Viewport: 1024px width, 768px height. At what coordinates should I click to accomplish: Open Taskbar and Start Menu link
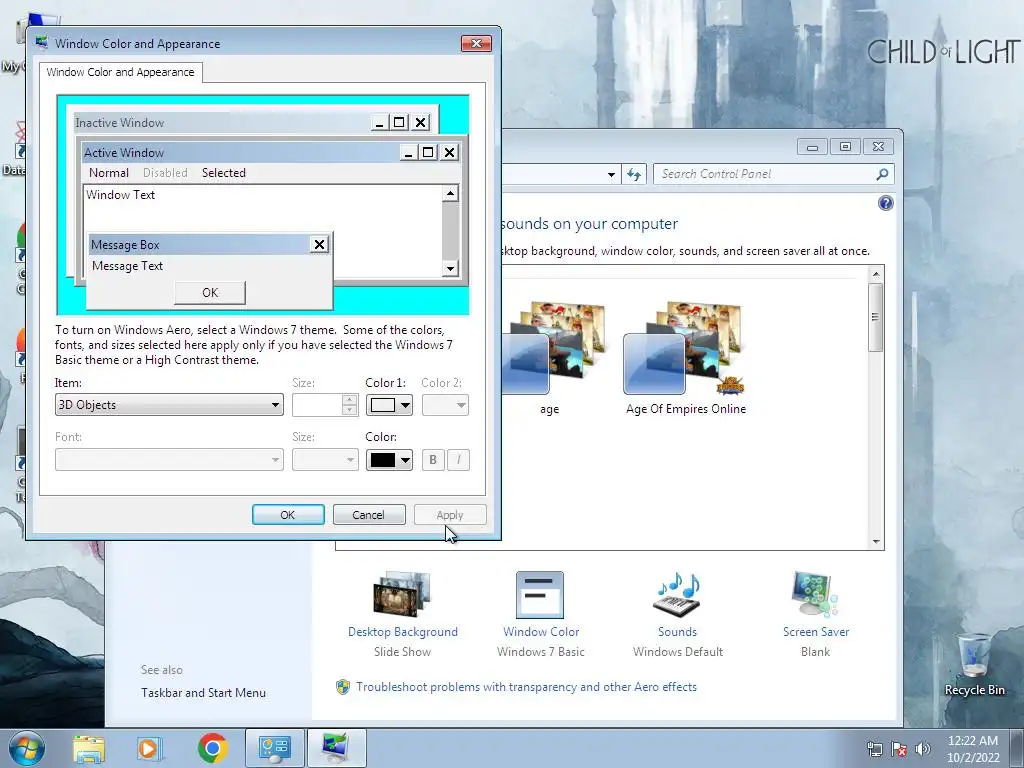[203, 693]
